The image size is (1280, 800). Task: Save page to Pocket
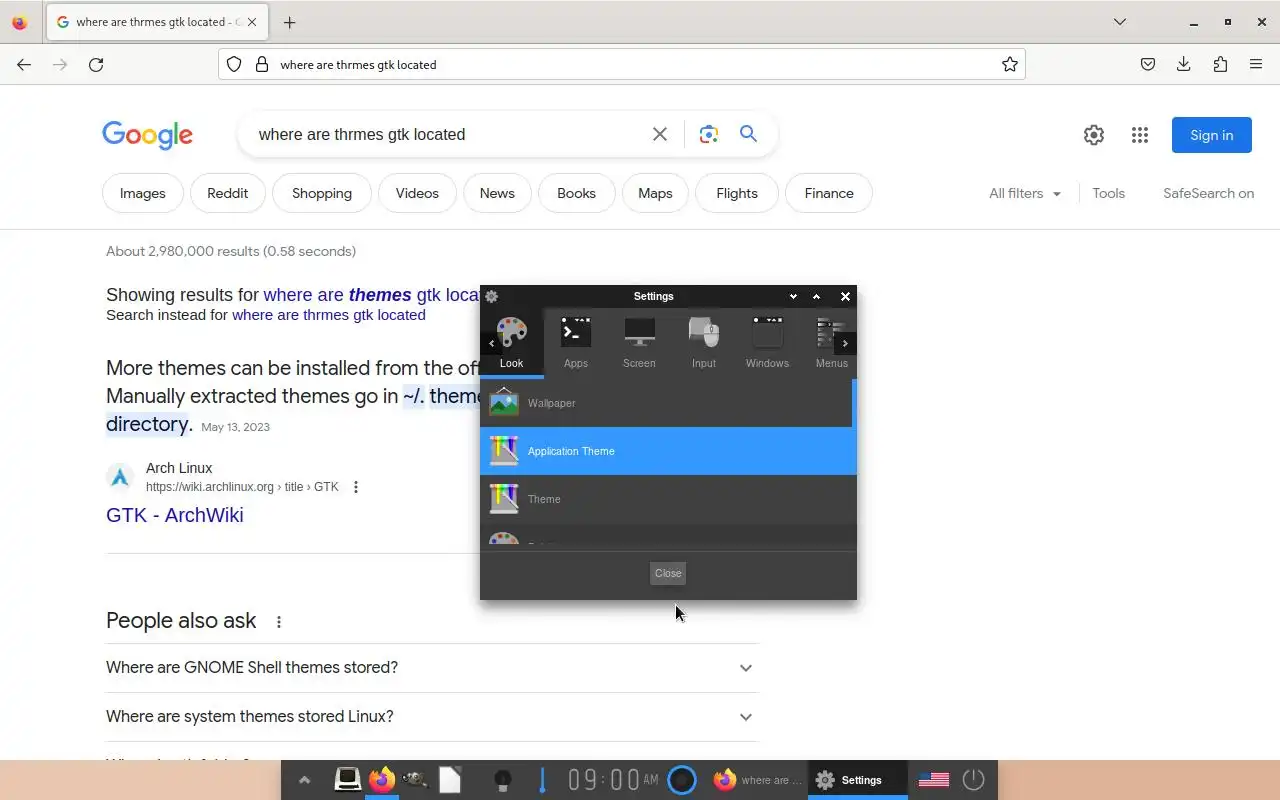(1148, 64)
